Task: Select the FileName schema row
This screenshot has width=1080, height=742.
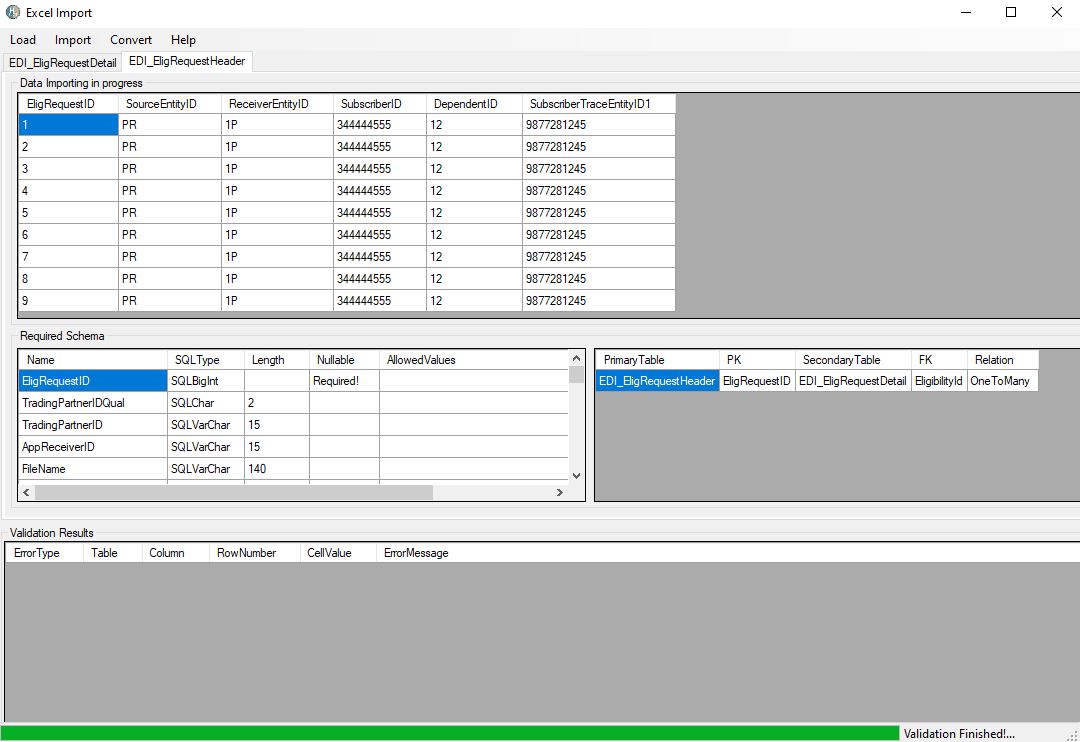Action: pos(293,469)
